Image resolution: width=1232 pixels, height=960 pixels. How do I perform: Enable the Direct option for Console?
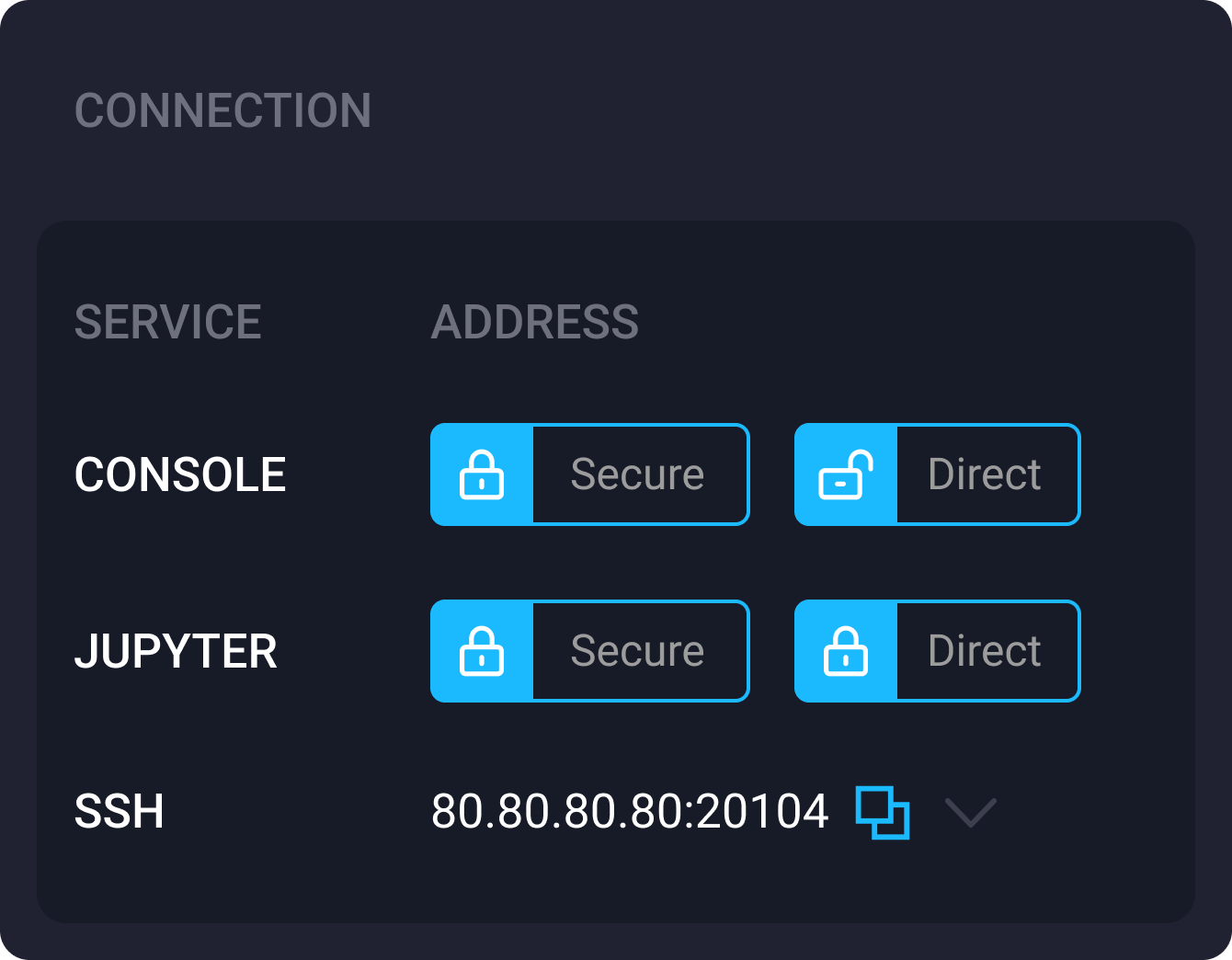[x=937, y=474]
